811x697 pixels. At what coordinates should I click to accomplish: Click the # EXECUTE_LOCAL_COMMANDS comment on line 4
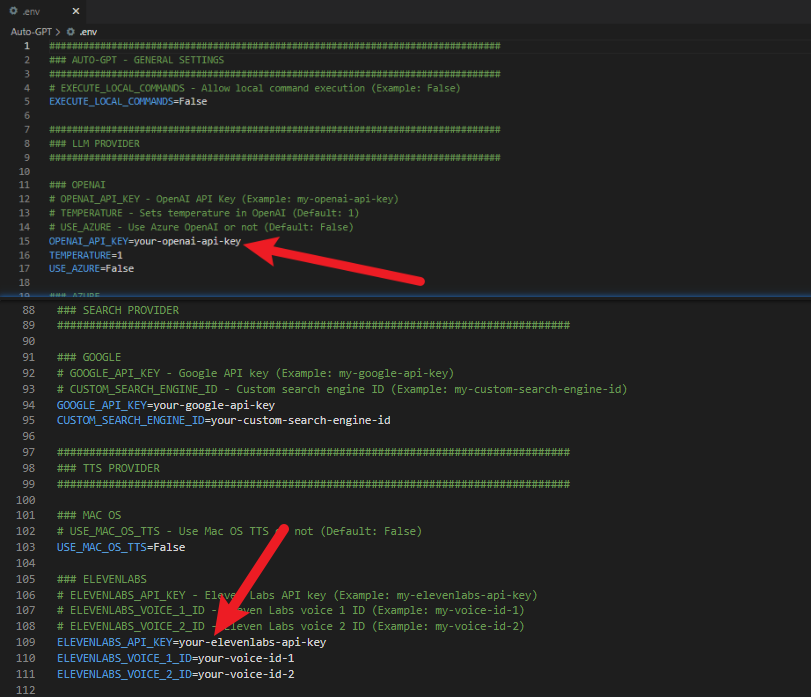(254, 88)
